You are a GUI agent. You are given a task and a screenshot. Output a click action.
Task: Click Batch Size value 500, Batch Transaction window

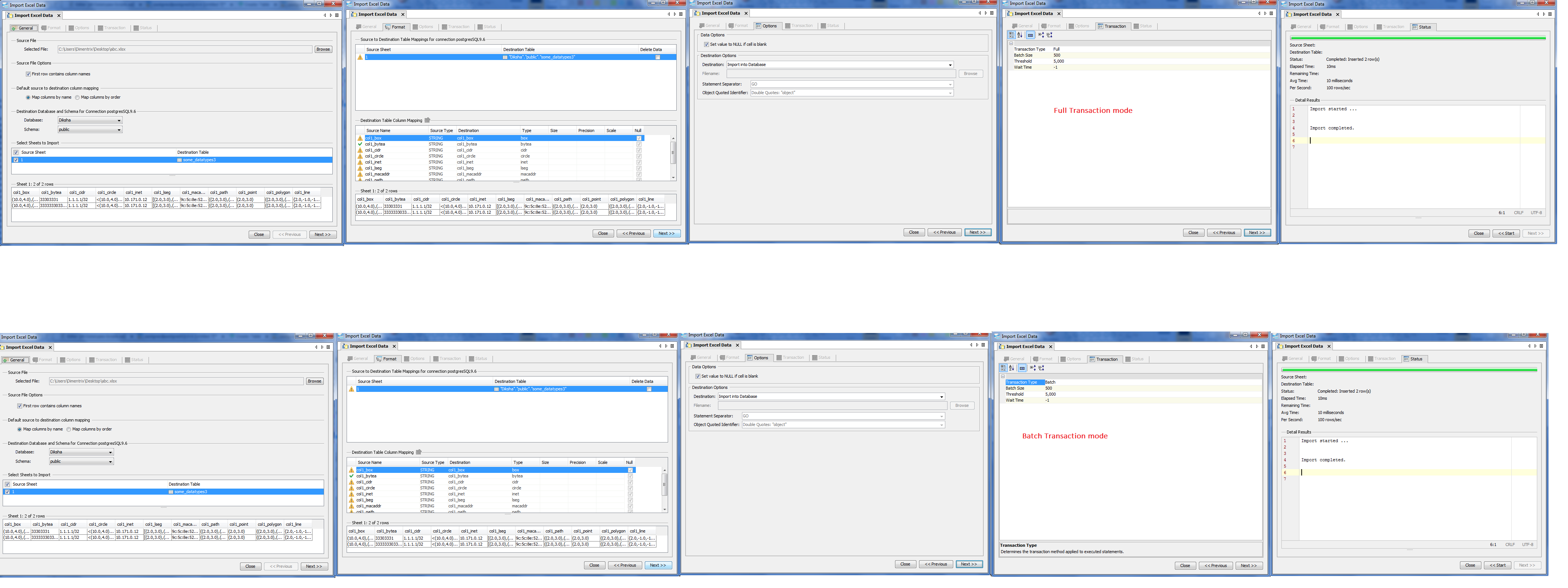[1049, 388]
